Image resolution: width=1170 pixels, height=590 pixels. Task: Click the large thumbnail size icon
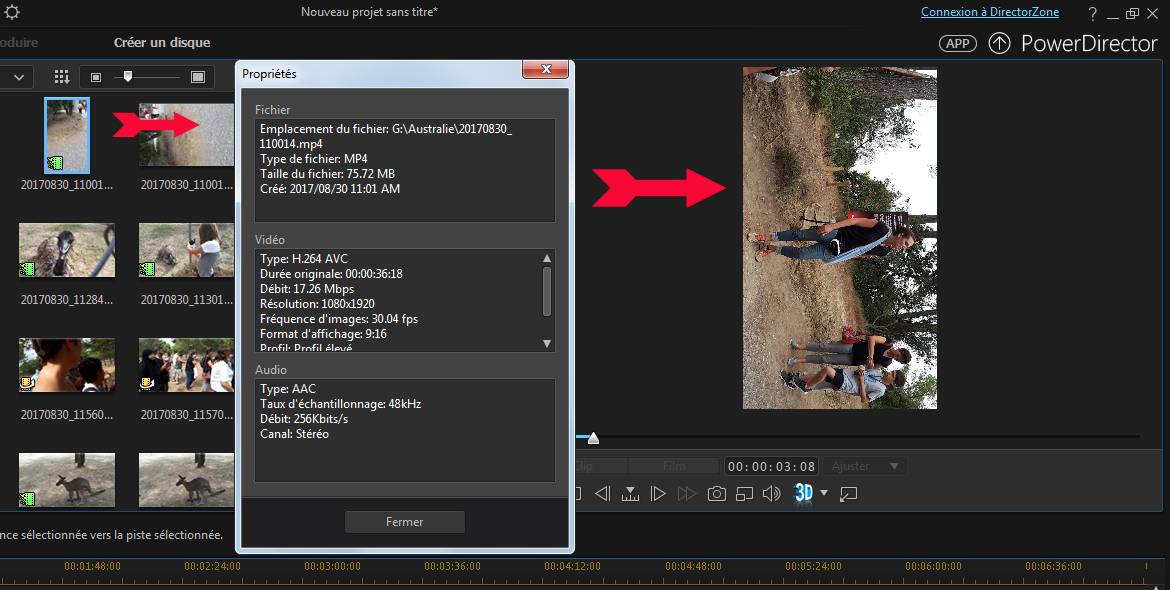[198, 77]
